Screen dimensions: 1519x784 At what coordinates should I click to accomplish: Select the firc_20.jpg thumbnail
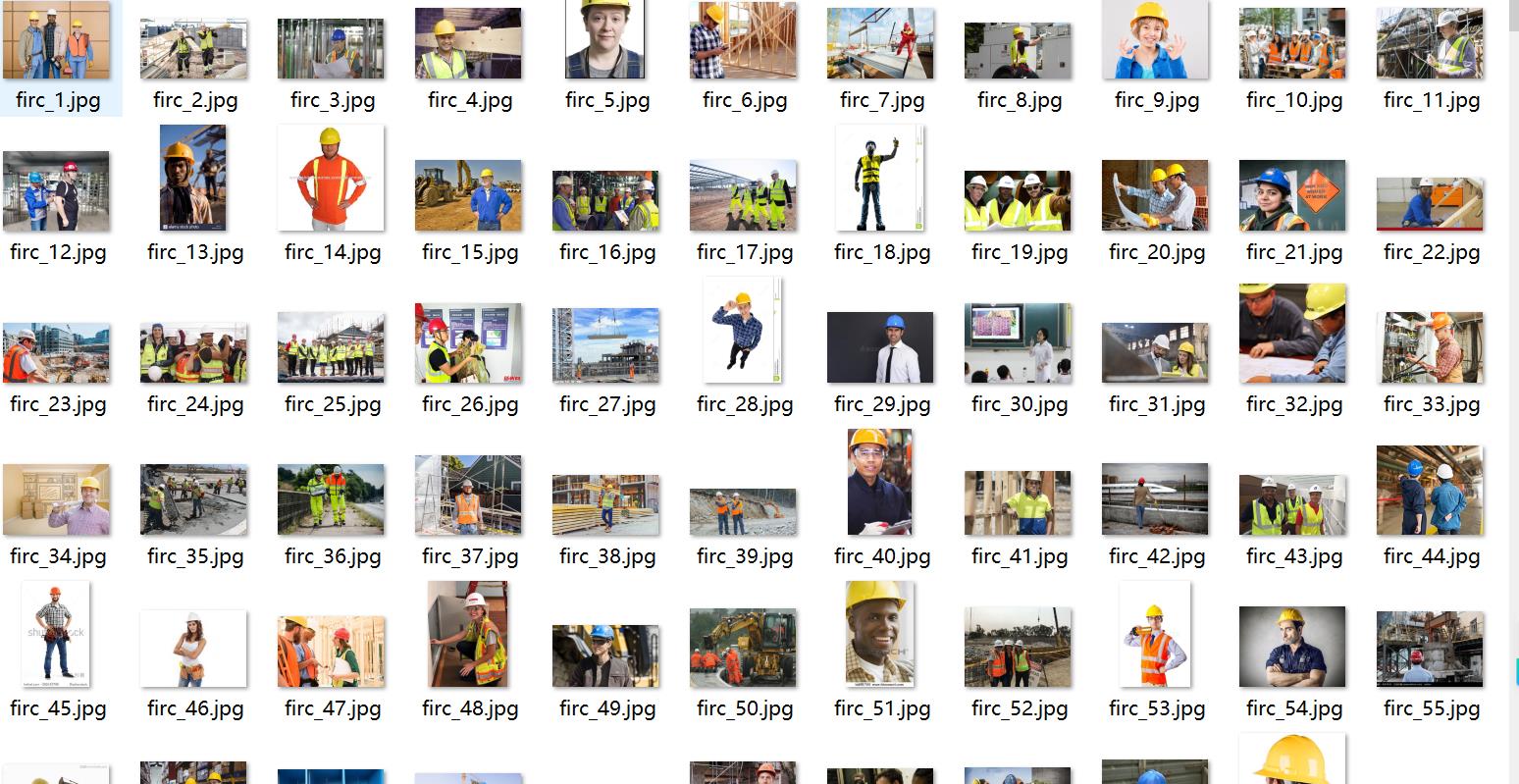click(1155, 195)
